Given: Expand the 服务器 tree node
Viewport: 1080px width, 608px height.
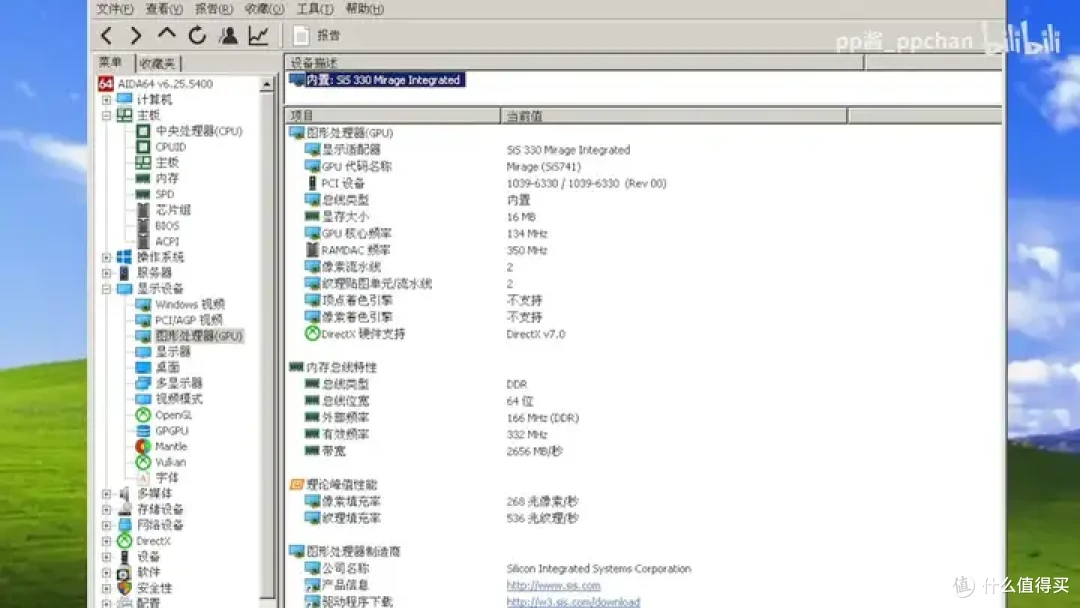Looking at the screenshot, I should (107, 273).
